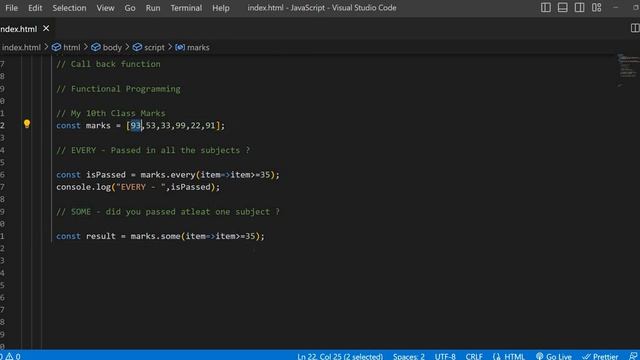Close the index.html tab
This screenshot has height=360, width=640.
click(46, 29)
